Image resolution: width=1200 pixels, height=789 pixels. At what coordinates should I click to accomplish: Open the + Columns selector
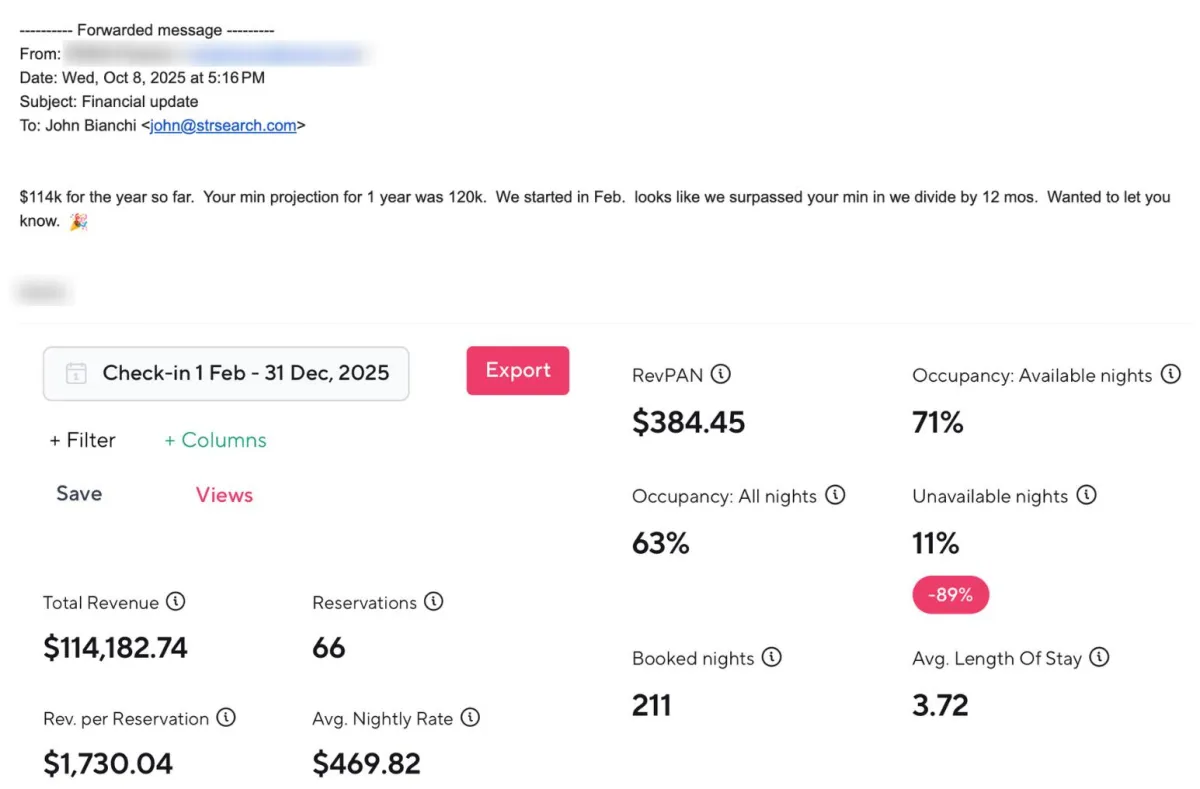(x=215, y=440)
